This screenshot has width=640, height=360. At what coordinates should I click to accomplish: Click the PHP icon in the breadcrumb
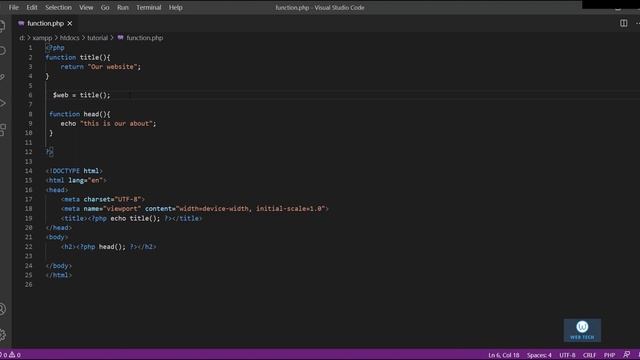click(x=120, y=38)
